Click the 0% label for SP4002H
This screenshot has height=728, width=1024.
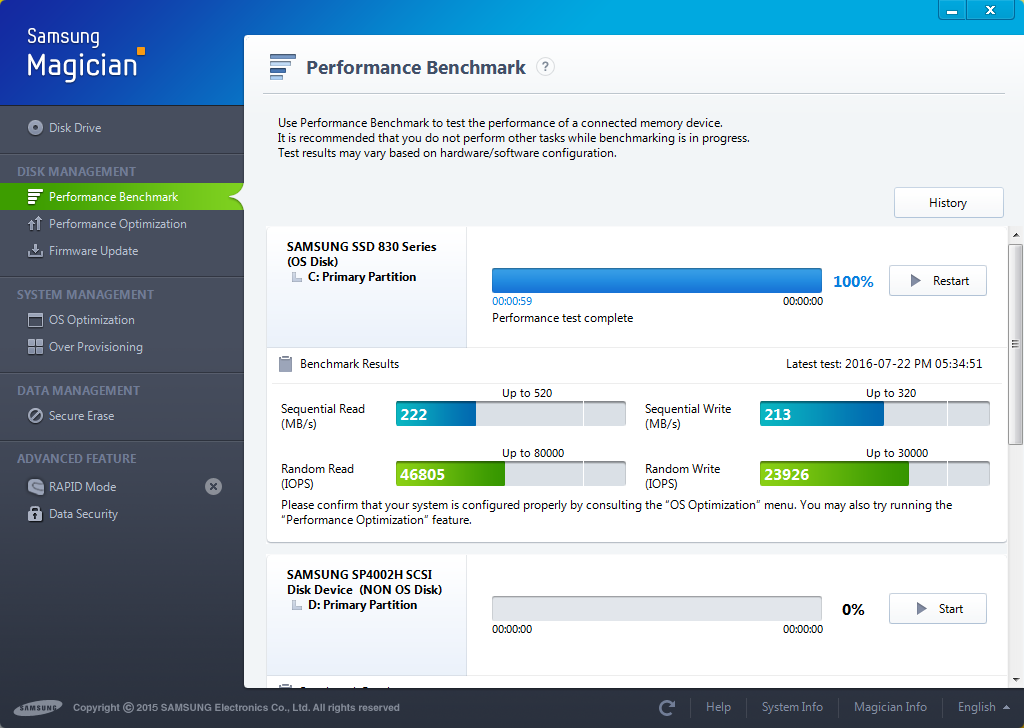853,610
